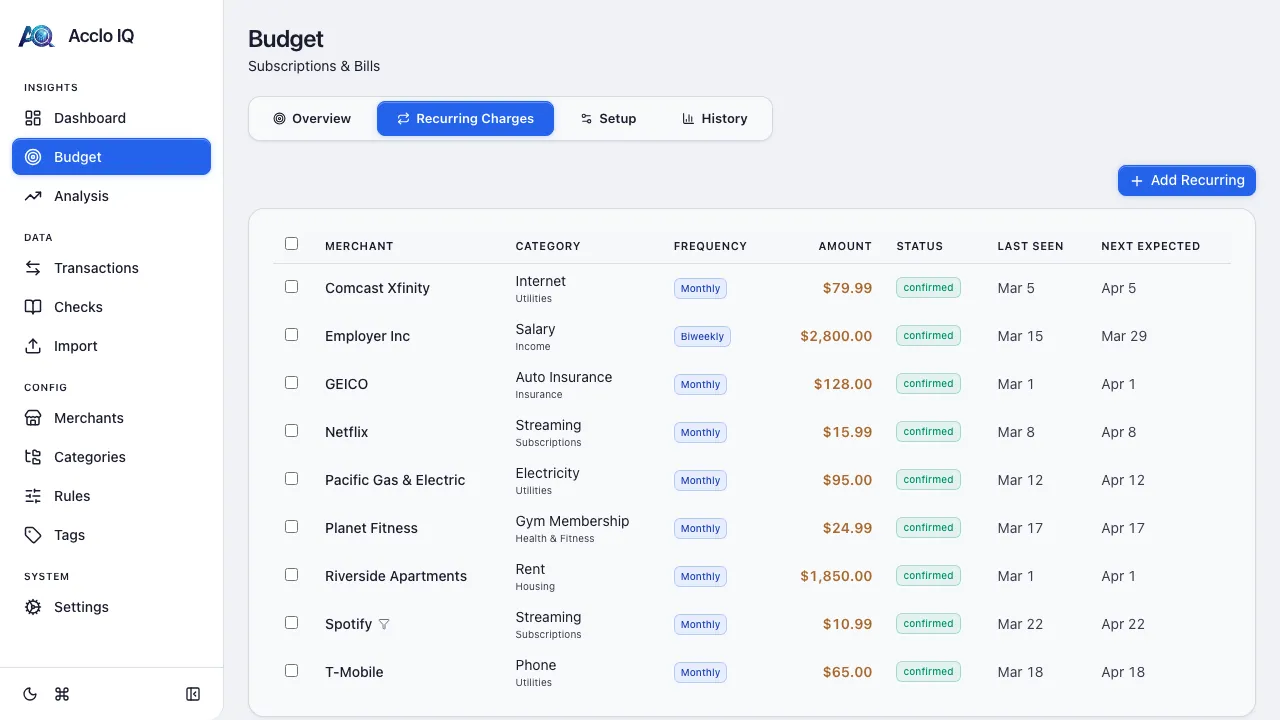Click the Analysis trend arrow icon
Screen dimensions: 1280x720
pos(33,196)
